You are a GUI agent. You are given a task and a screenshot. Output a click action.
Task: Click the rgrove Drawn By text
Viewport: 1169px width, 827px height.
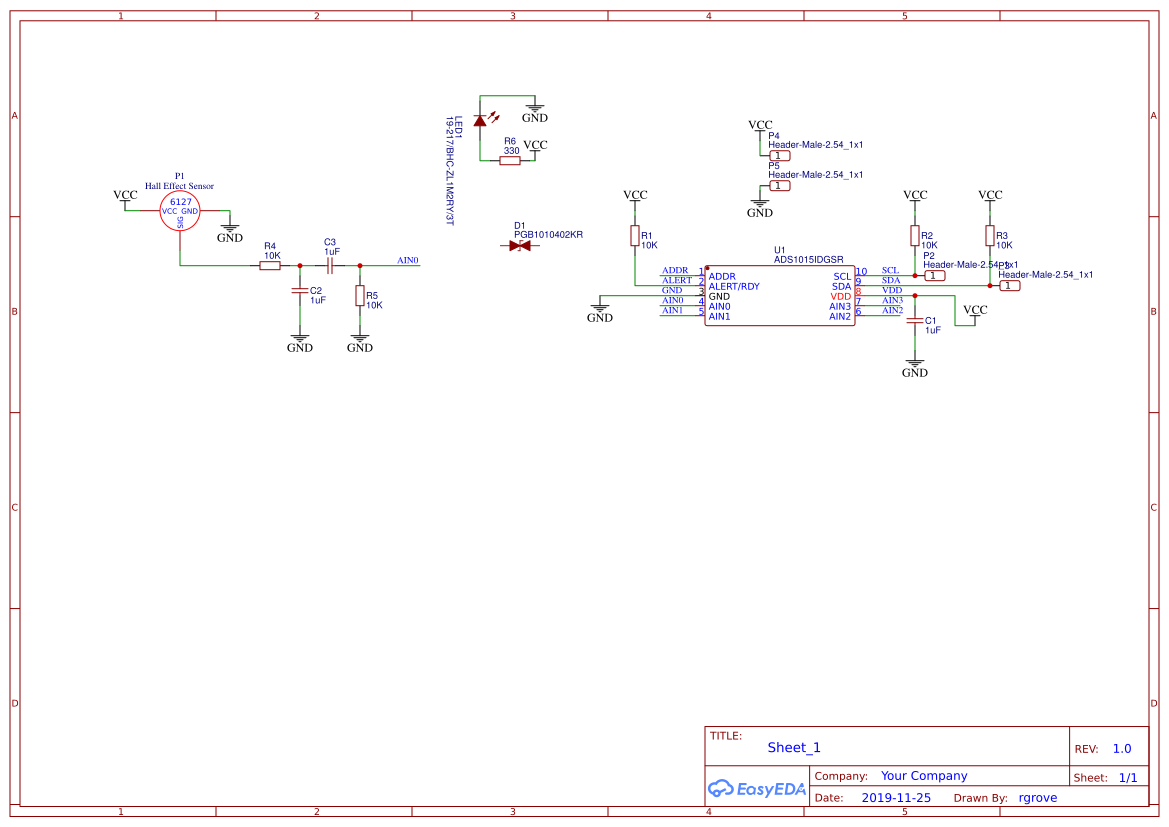[x=1037, y=797]
